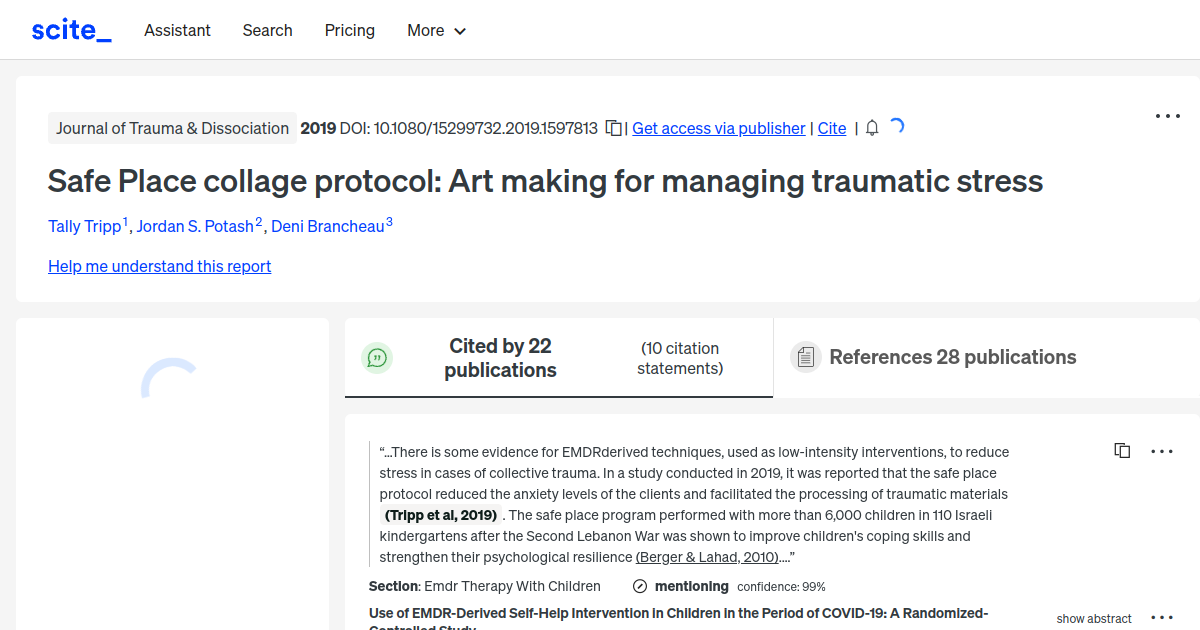This screenshot has height=630, width=1200.
Task: Switch to the Cited by 22 publications tab
Action: click(500, 357)
